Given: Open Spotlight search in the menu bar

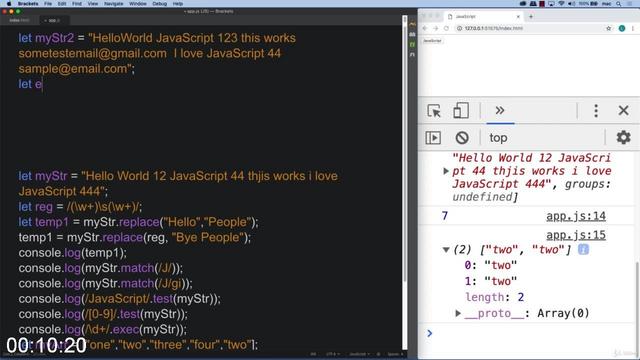Looking at the screenshot, I should pos(619,4).
